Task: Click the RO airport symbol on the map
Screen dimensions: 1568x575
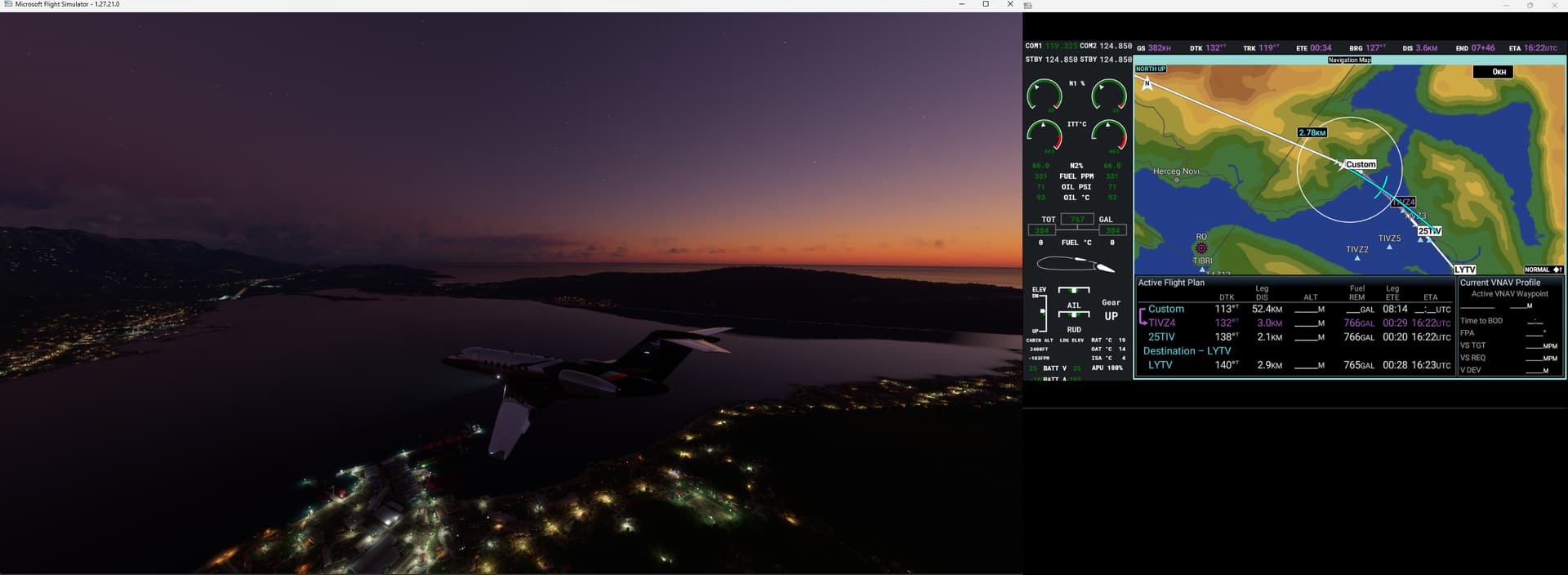Action: tap(1201, 248)
